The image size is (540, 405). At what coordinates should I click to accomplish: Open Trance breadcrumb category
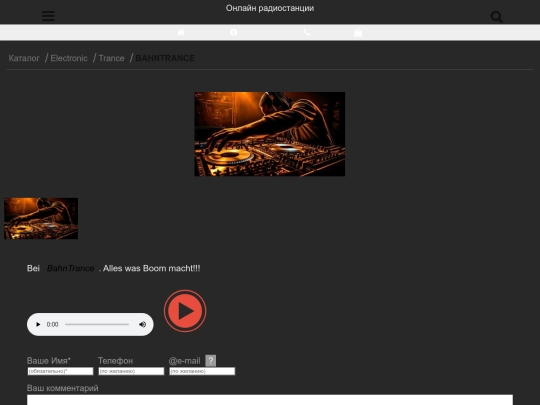pyautogui.click(x=112, y=58)
